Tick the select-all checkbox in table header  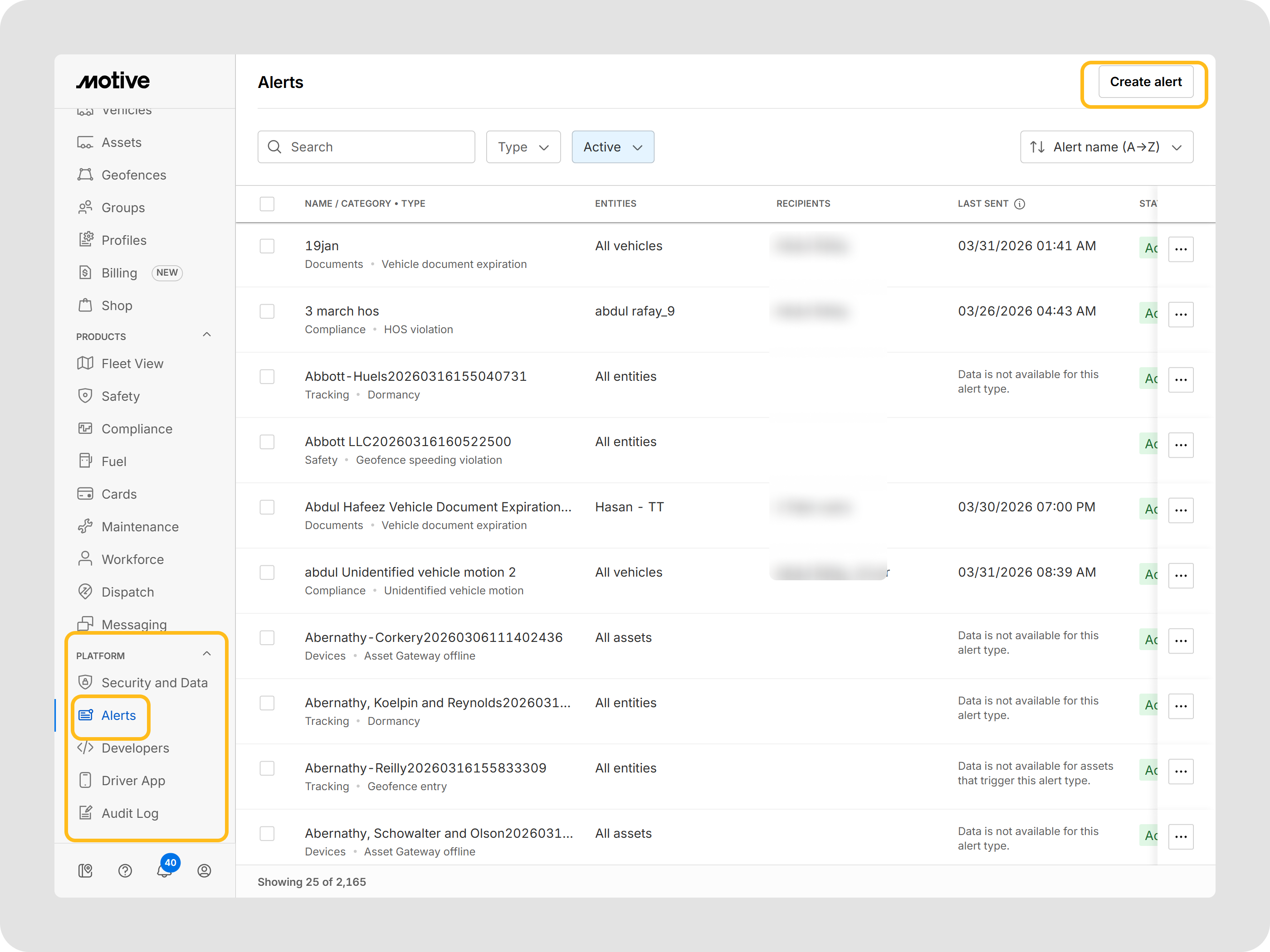point(267,204)
